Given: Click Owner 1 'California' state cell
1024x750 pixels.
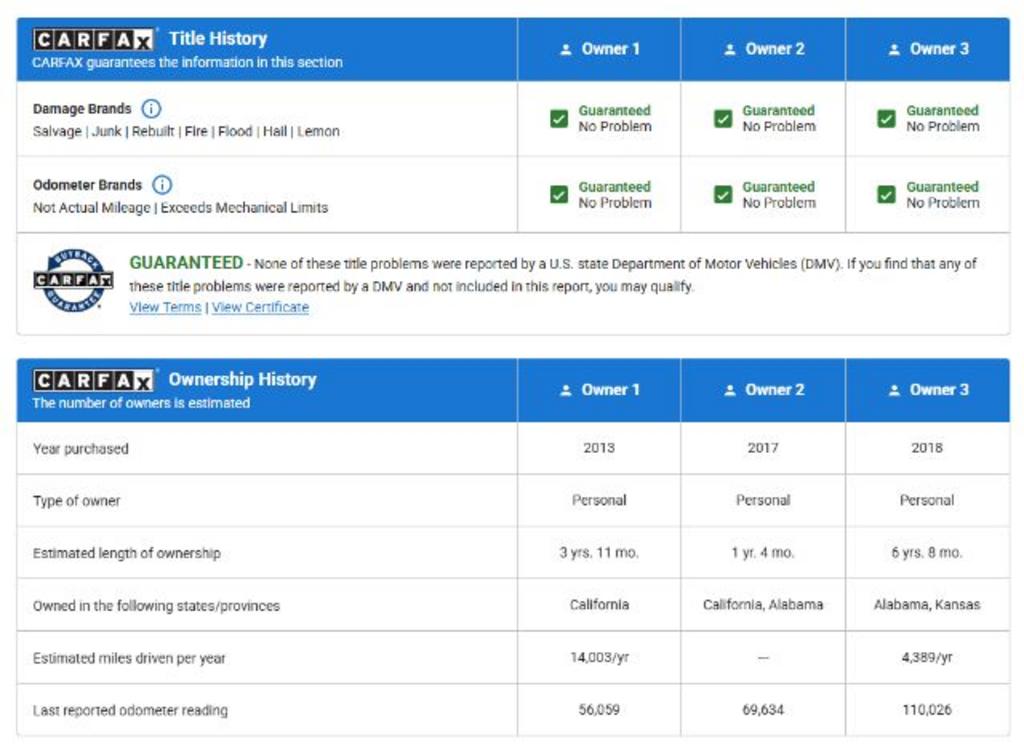Looking at the screenshot, I should (599, 605).
